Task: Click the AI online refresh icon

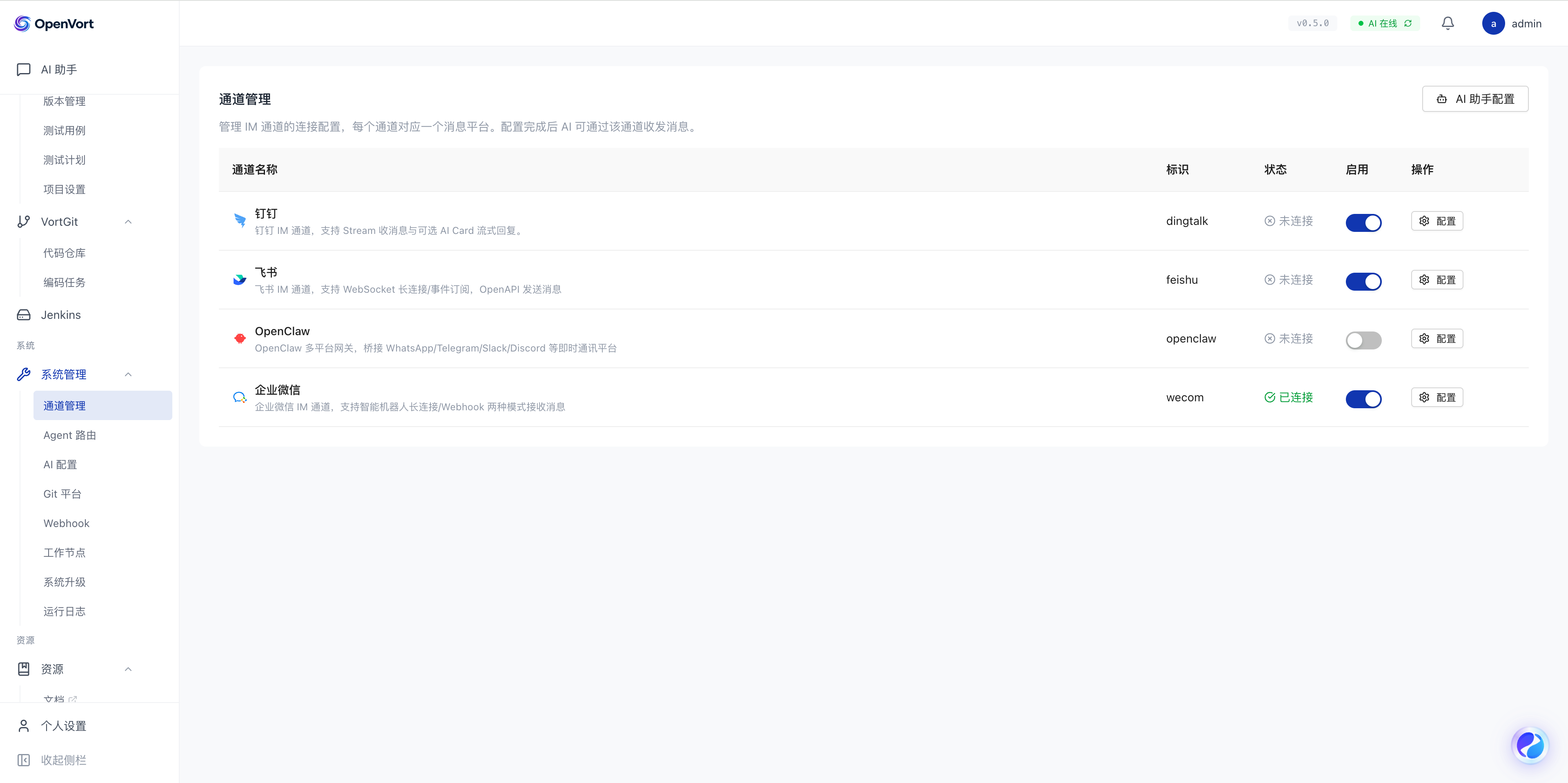Action: [1408, 23]
